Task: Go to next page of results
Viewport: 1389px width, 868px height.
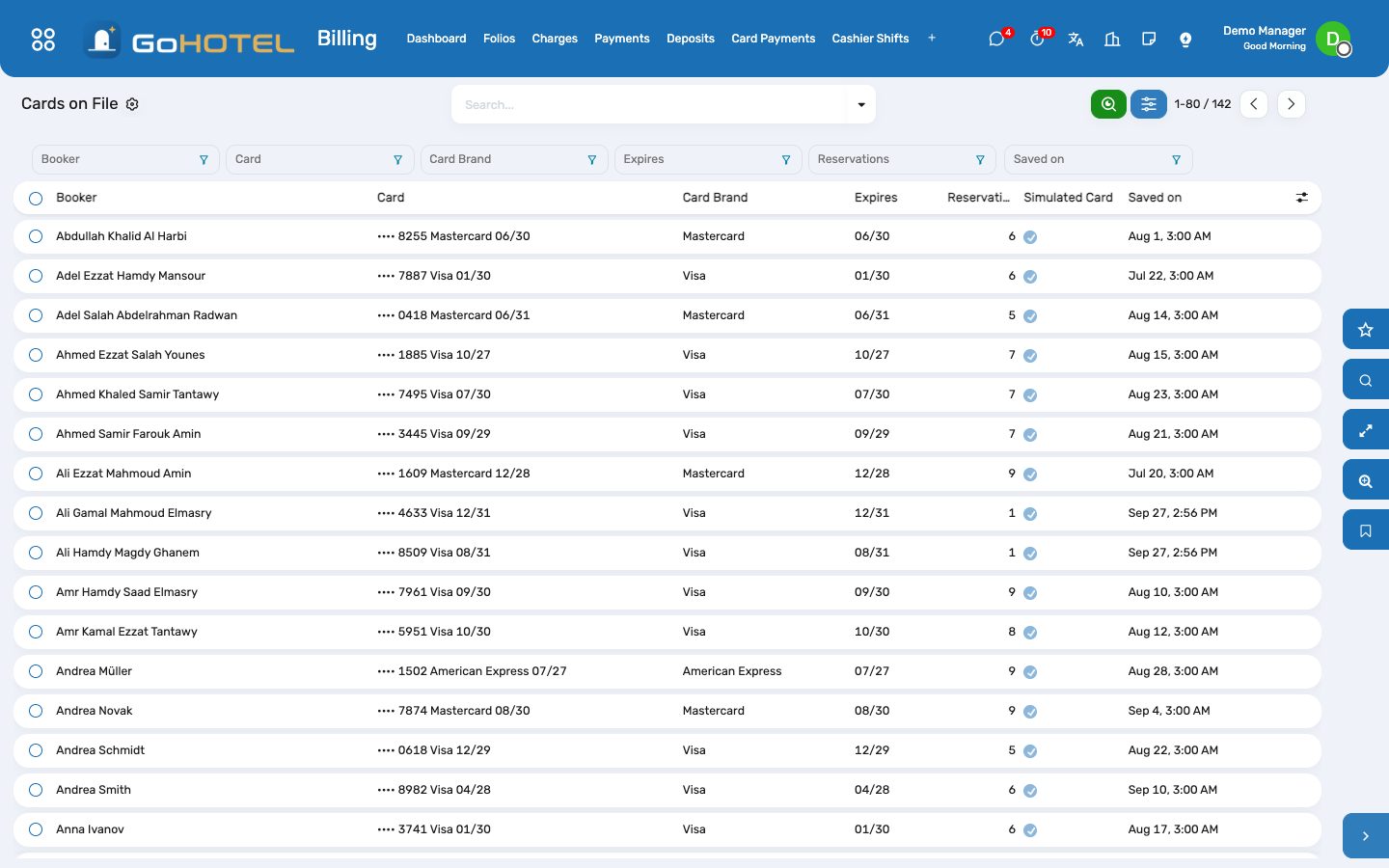Action: (1291, 104)
